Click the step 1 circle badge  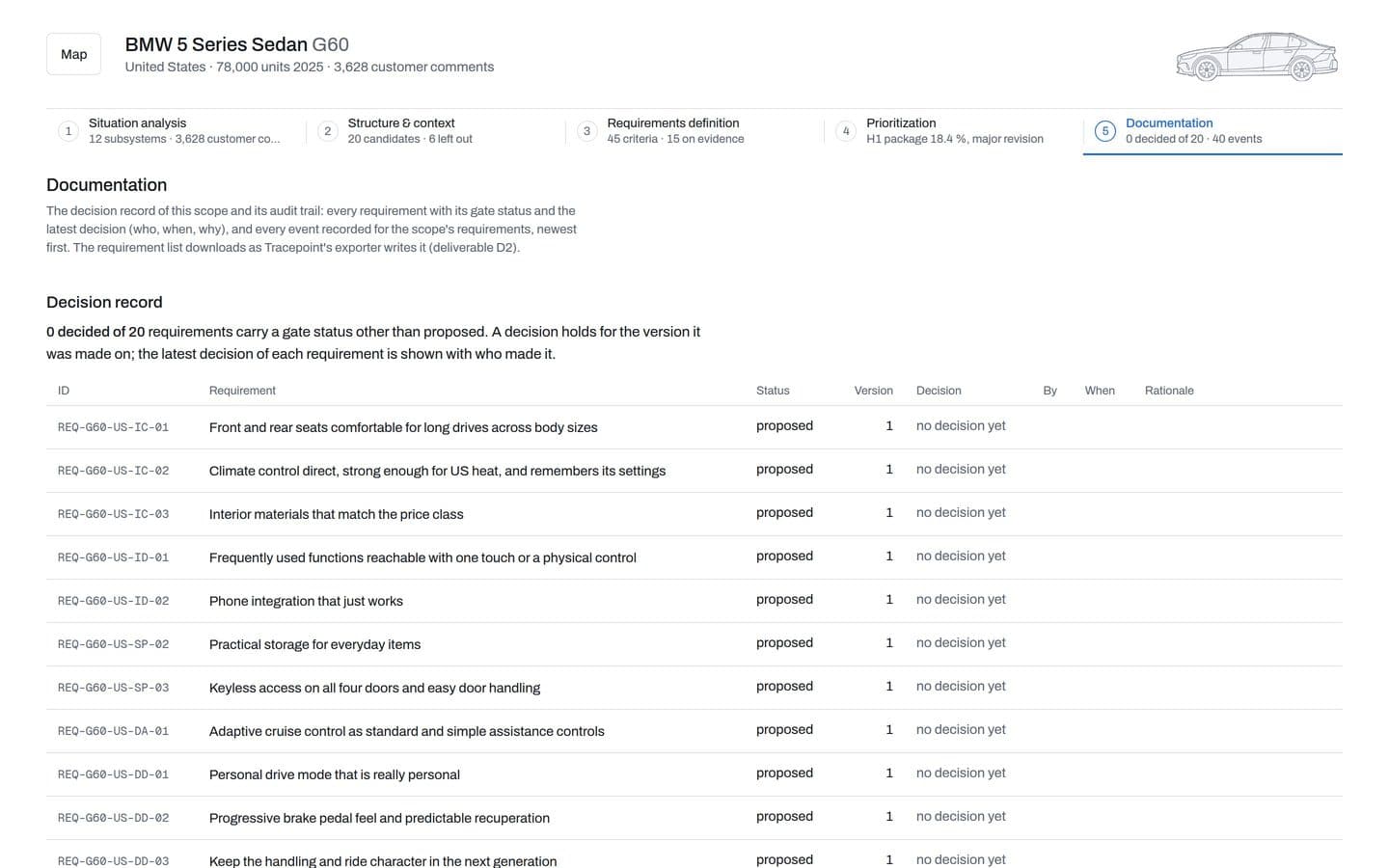click(x=68, y=131)
